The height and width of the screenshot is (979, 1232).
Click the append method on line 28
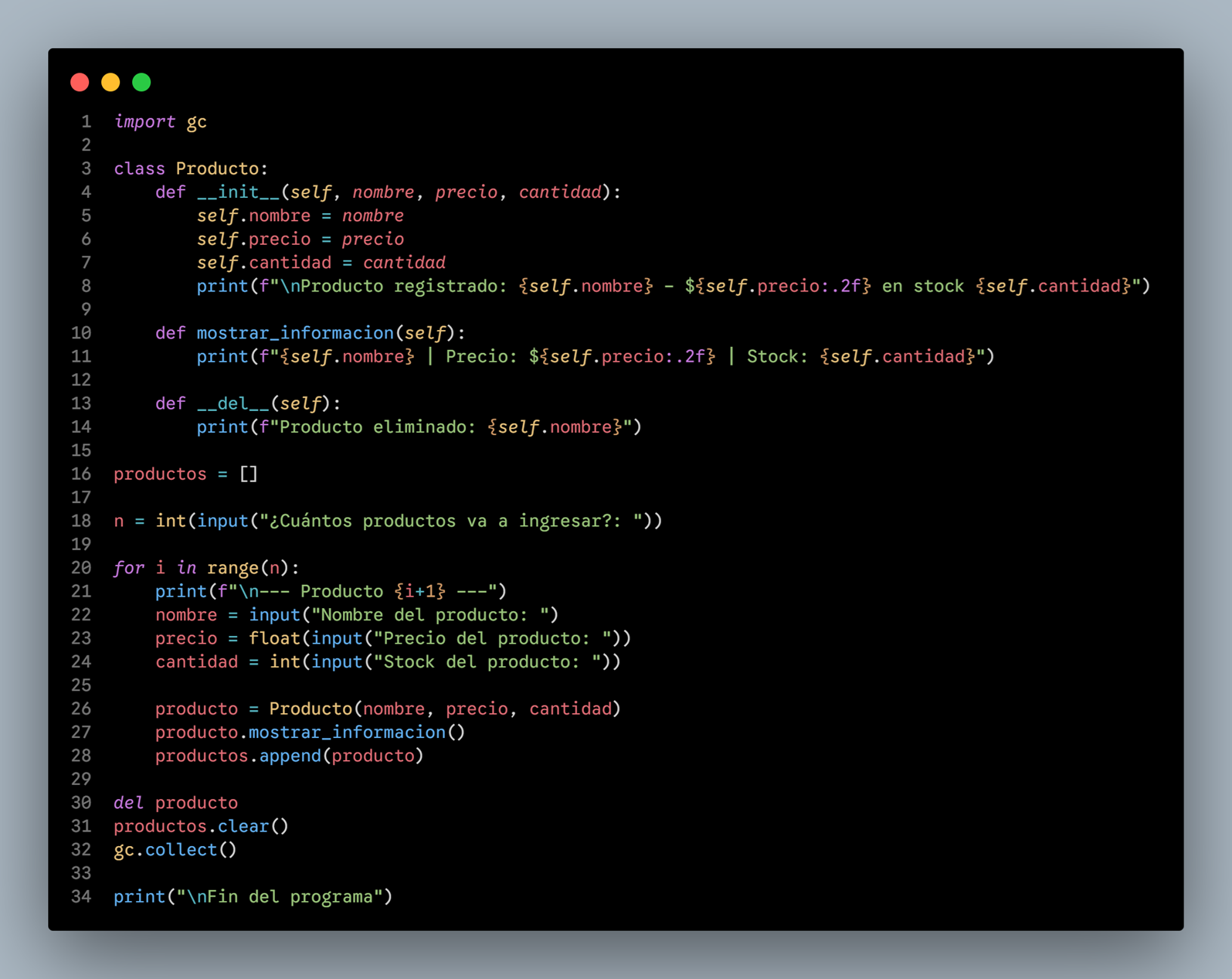pos(290,756)
